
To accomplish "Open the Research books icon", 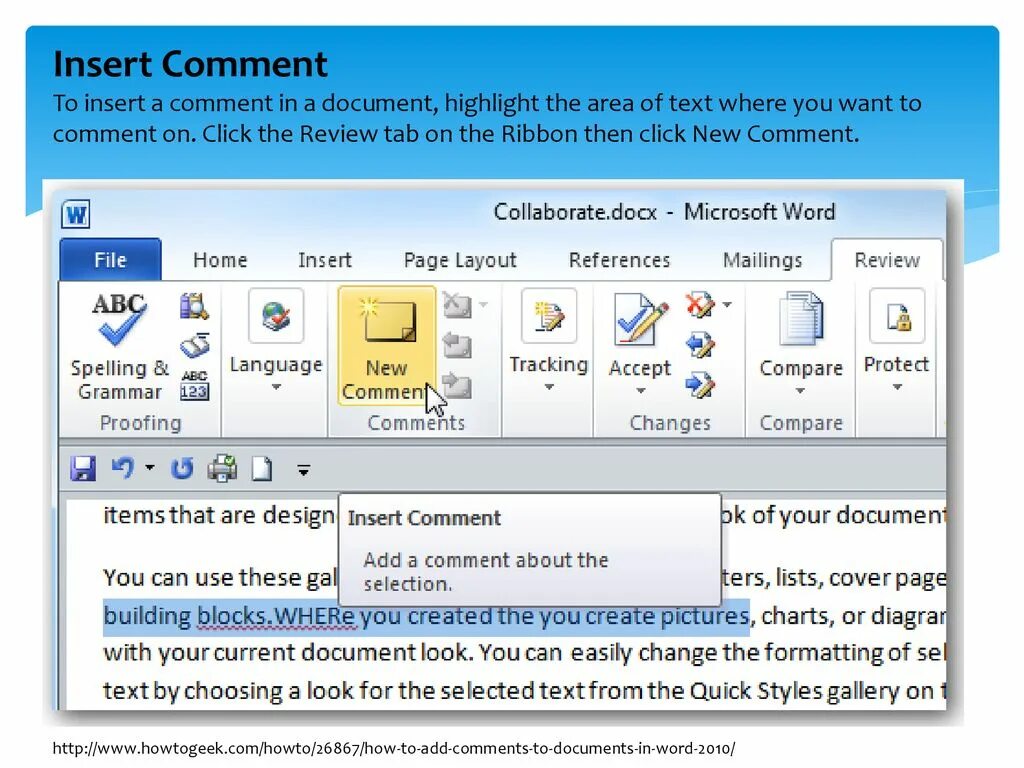I will [x=194, y=306].
